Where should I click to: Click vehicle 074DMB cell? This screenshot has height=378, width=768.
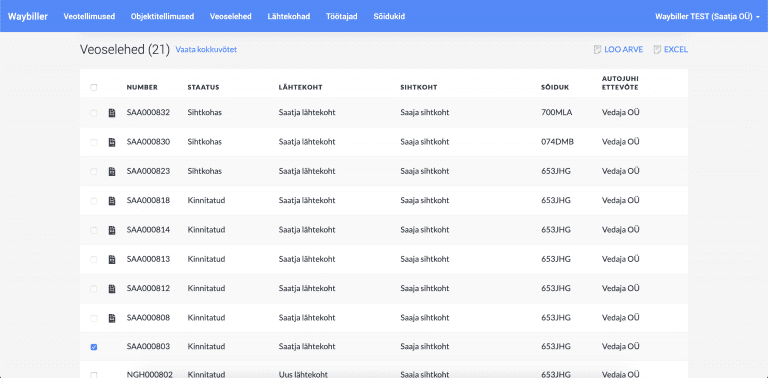pyautogui.click(x=557, y=142)
